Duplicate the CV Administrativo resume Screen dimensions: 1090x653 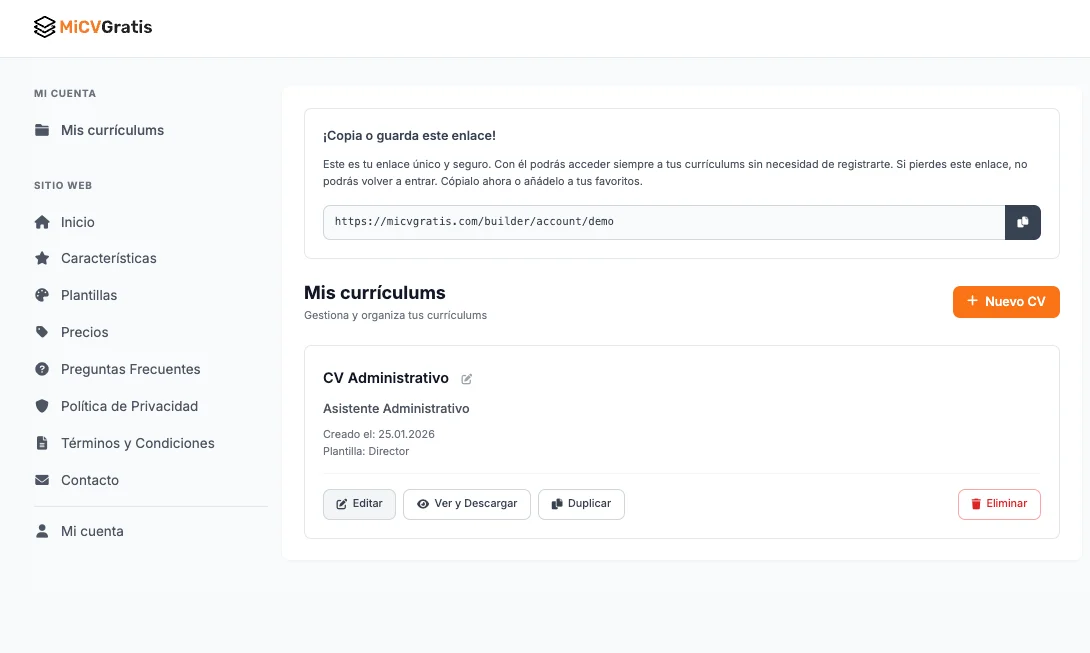581,504
